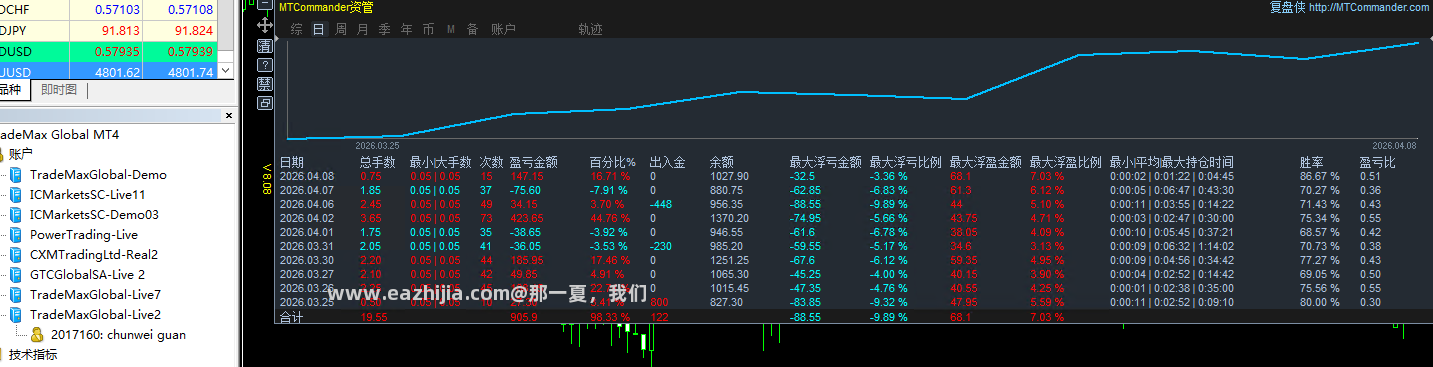Click the cross move icon in side strip

(x=265, y=25)
